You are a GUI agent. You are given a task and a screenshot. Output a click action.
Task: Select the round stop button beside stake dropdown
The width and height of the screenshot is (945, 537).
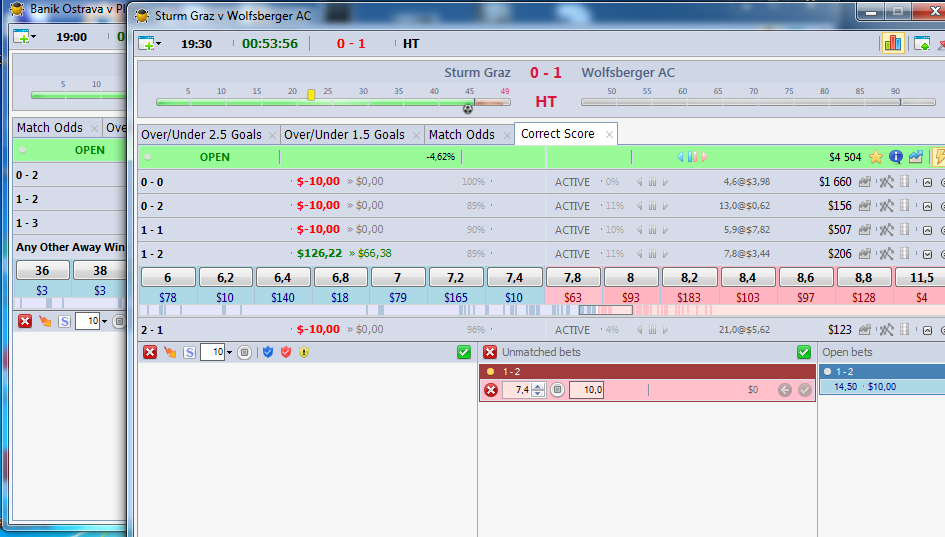(x=244, y=353)
